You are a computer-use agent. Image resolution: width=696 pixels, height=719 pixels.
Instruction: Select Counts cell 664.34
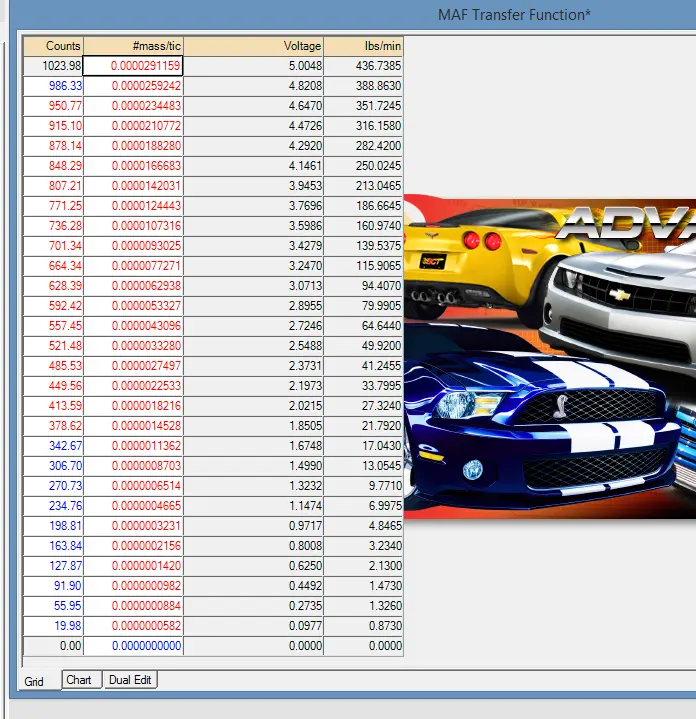tap(53, 266)
